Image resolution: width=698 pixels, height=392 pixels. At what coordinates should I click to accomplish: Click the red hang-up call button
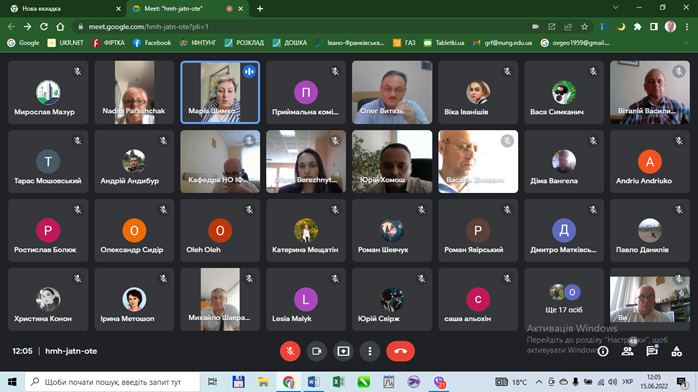(x=400, y=351)
